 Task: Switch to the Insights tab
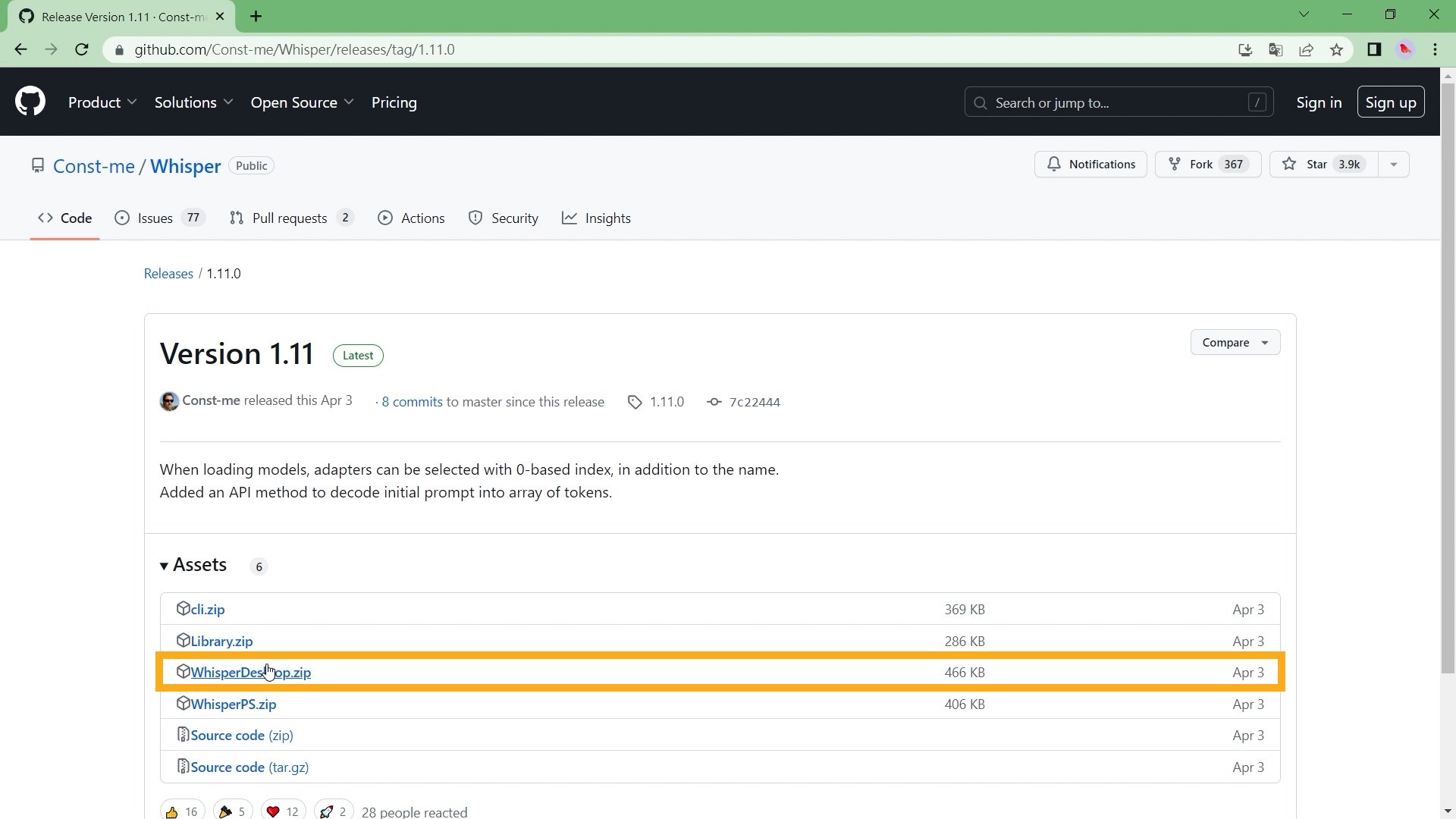596,218
